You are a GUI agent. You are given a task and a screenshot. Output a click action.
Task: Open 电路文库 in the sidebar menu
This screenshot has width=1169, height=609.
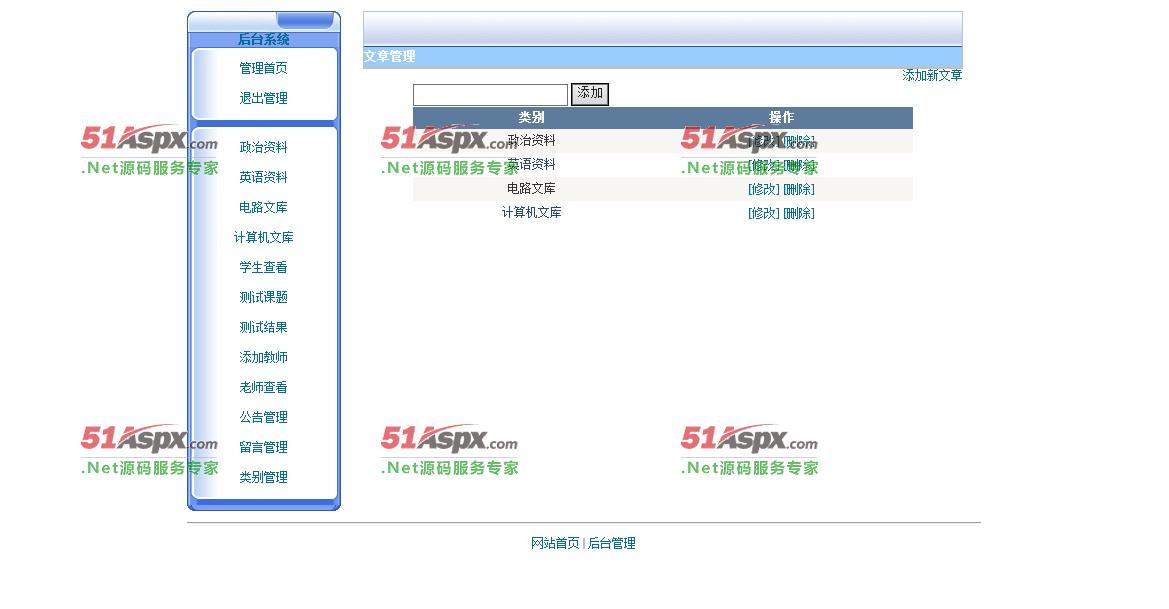click(263, 207)
